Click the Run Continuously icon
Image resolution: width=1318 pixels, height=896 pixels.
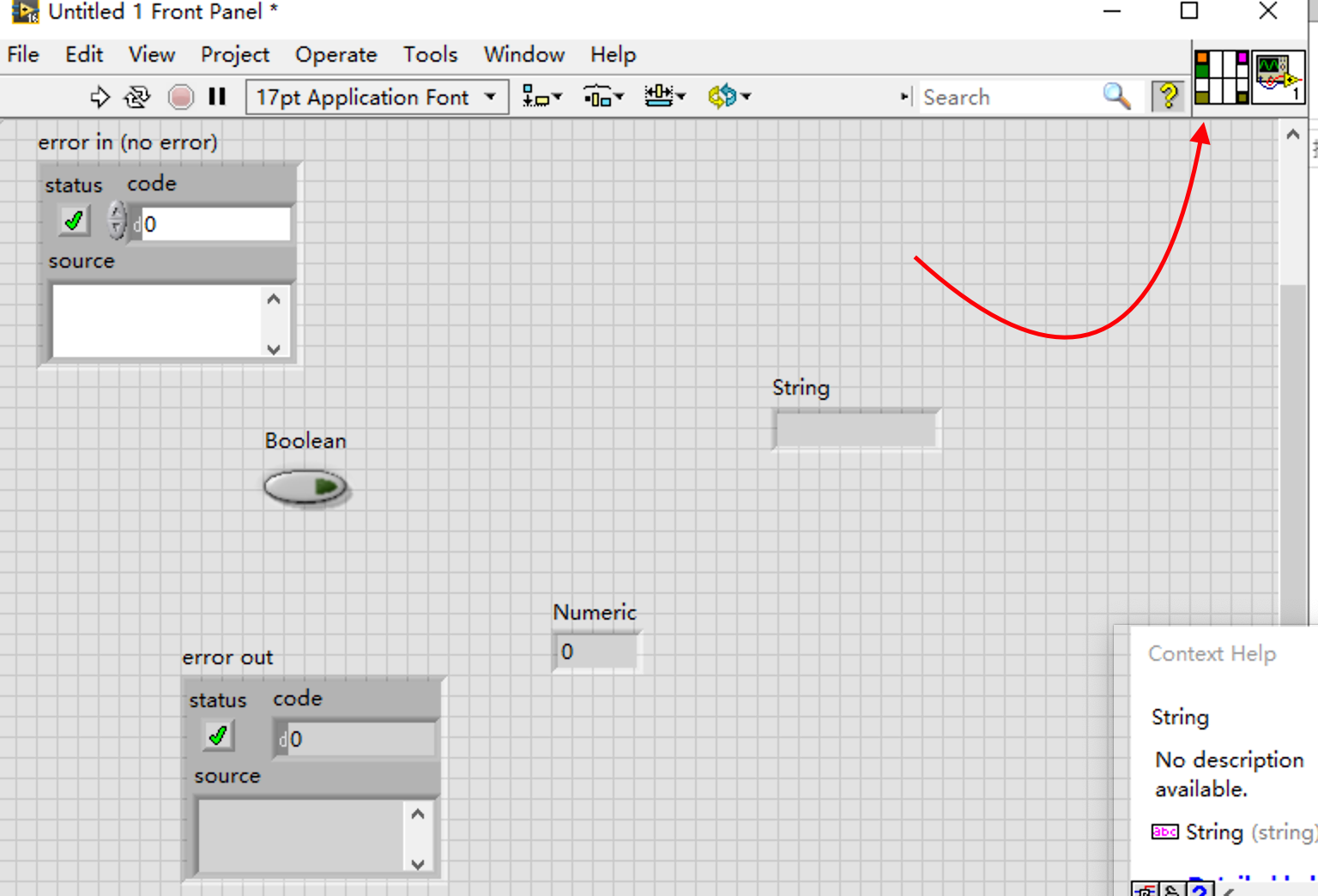(x=137, y=96)
